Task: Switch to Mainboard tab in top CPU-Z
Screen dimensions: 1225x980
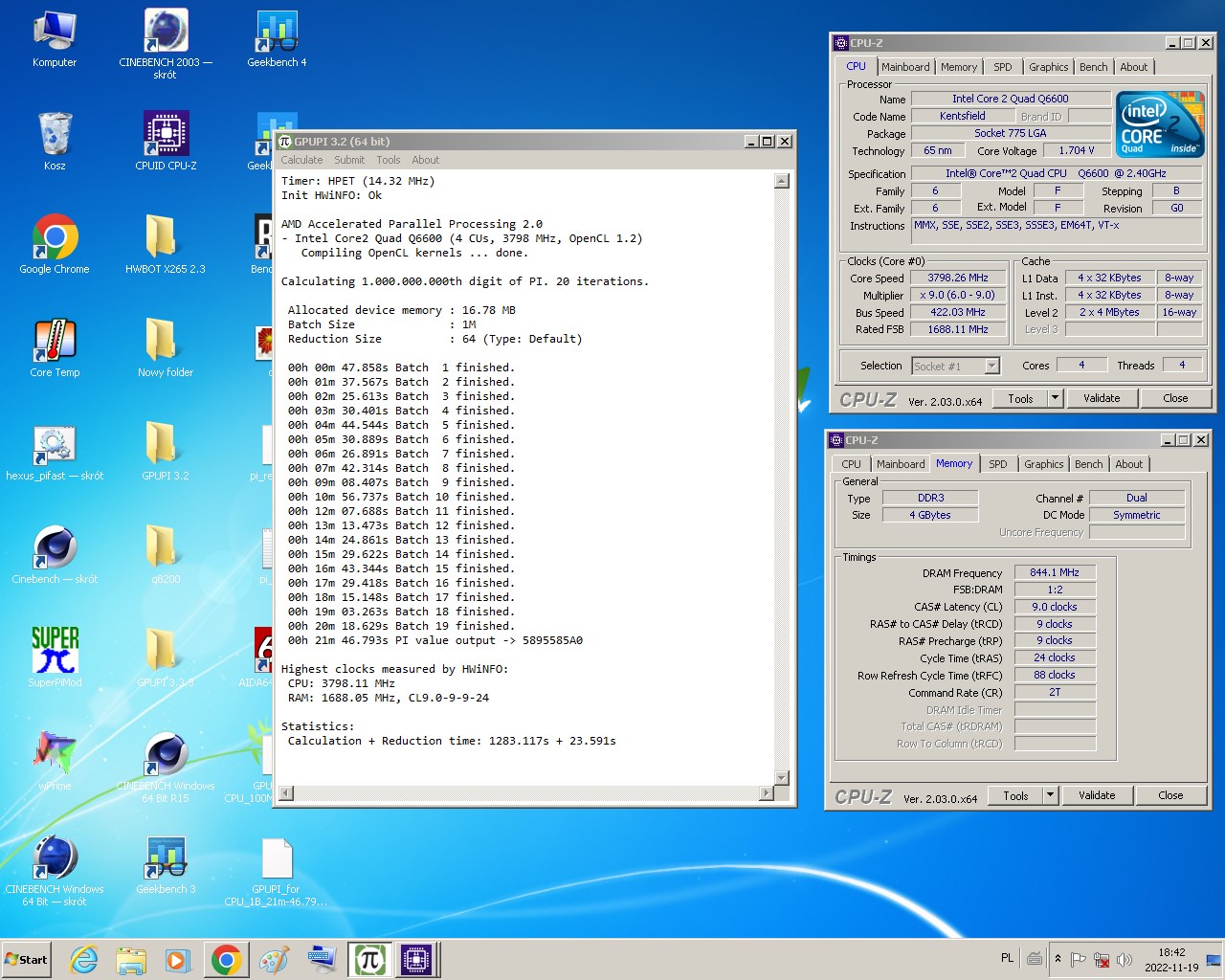Action: click(x=905, y=67)
